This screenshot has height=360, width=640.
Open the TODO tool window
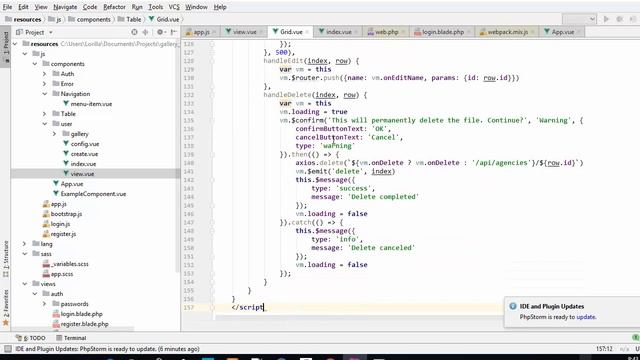(x=31, y=338)
